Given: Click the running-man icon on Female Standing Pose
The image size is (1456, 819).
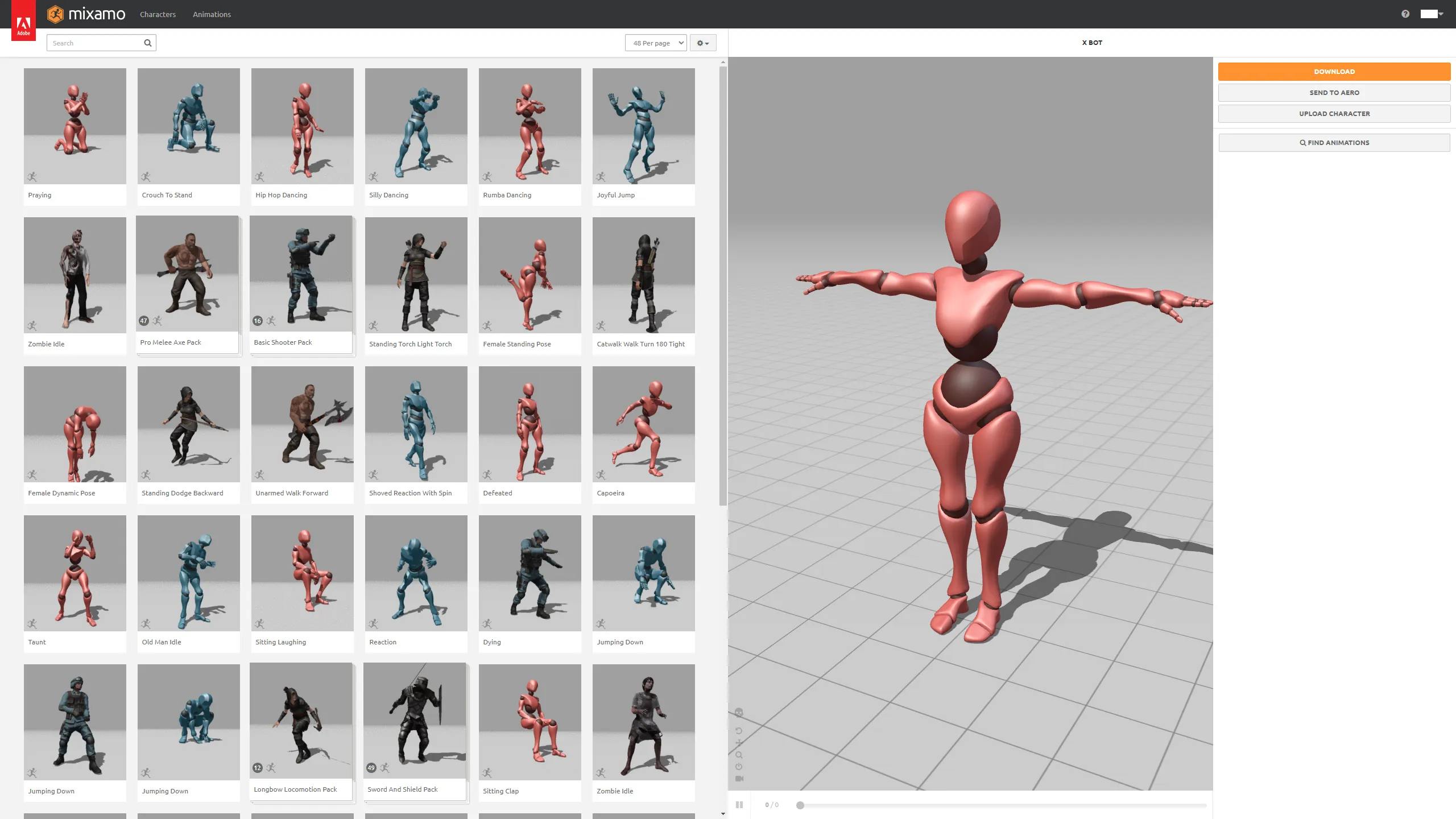Looking at the screenshot, I should pyautogui.click(x=487, y=326).
